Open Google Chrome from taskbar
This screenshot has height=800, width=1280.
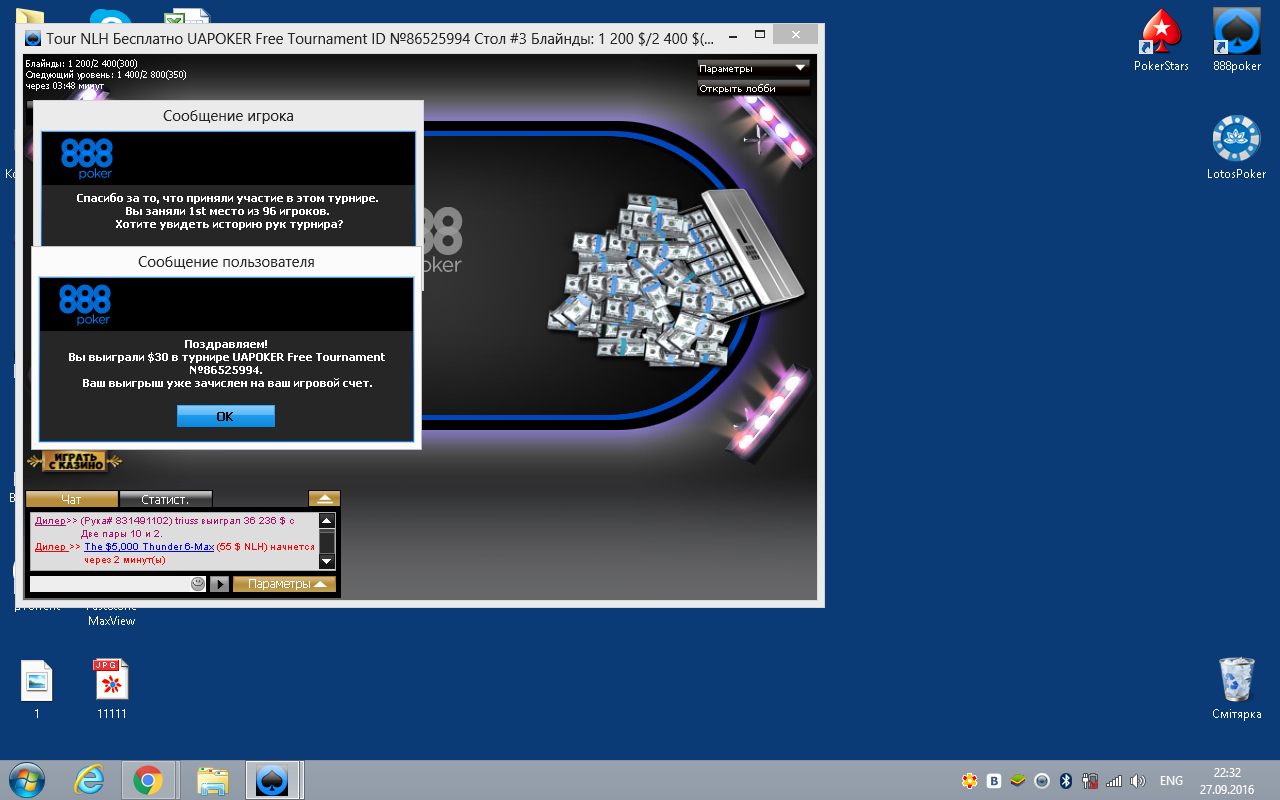tap(148, 780)
